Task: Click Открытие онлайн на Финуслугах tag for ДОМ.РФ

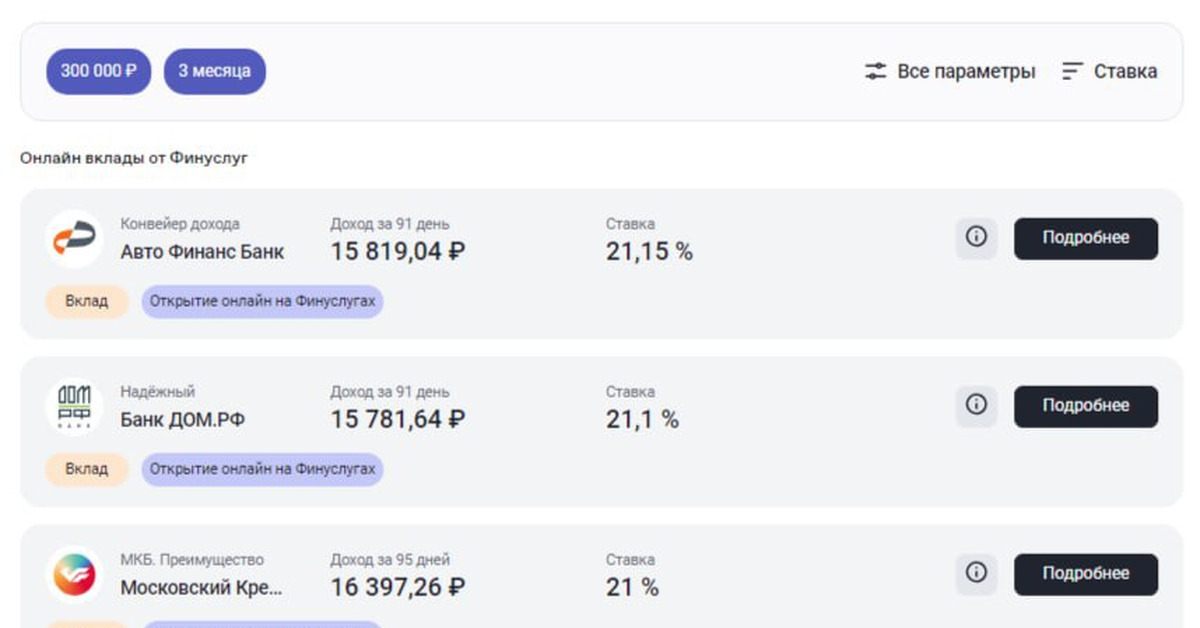Action: pos(262,469)
